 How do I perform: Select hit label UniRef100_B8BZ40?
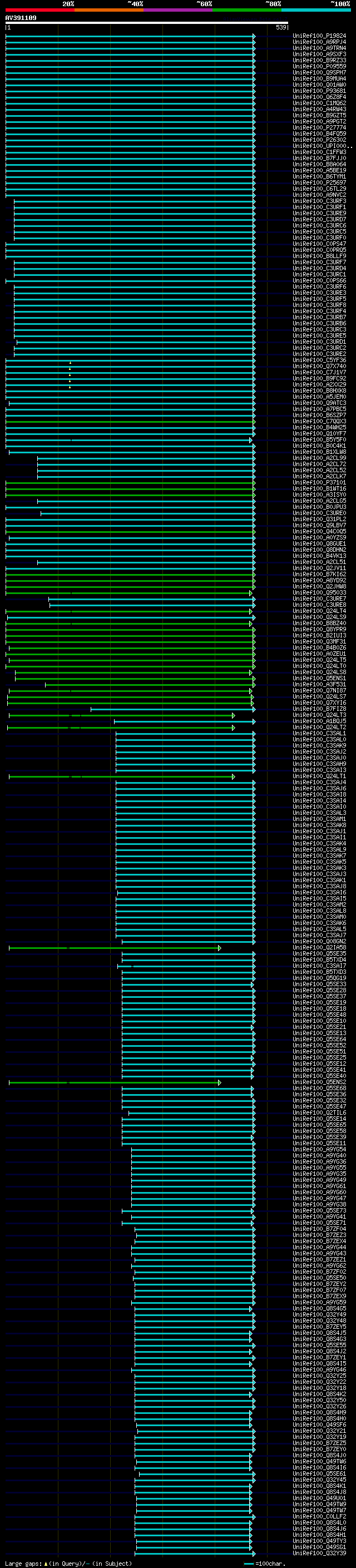pyautogui.click(x=319, y=624)
